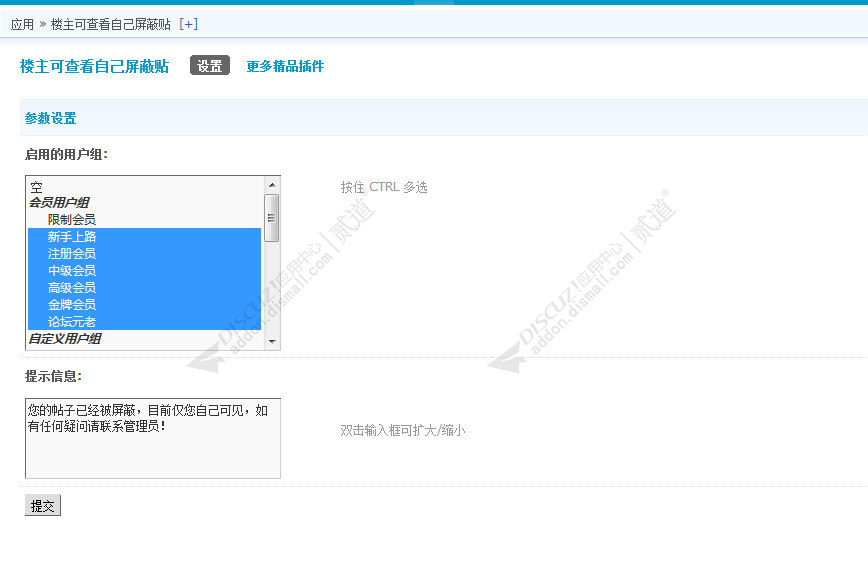The width and height of the screenshot is (868, 575).
Task: Open the 更多精品插件 tab
Action: tap(285, 66)
